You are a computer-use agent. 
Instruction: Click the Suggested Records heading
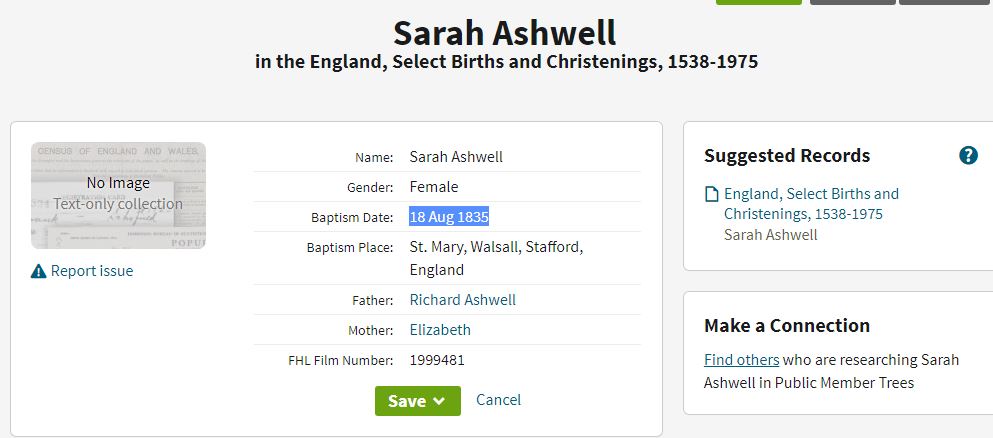pyautogui.click(x=787, y=156)
